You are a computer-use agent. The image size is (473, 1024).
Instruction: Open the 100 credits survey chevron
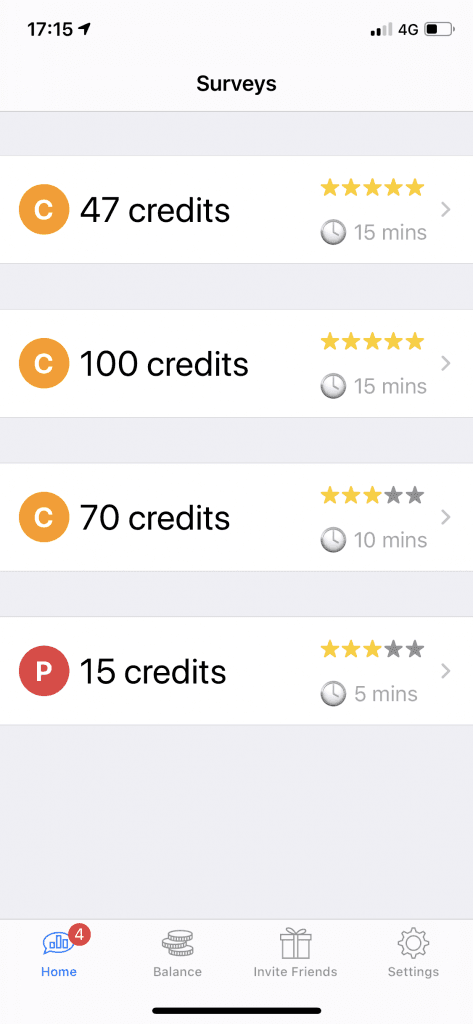(x=446, y=363)
